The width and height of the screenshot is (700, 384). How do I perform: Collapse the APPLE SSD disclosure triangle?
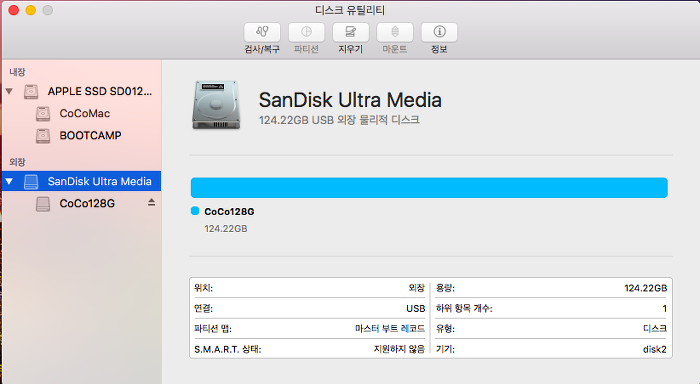pyautogui.click(x=9, y=91)
